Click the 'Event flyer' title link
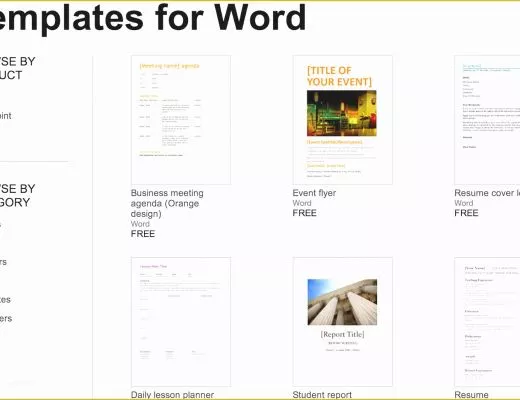The width and height of the screenshot is (520, 400). (314, 193)
